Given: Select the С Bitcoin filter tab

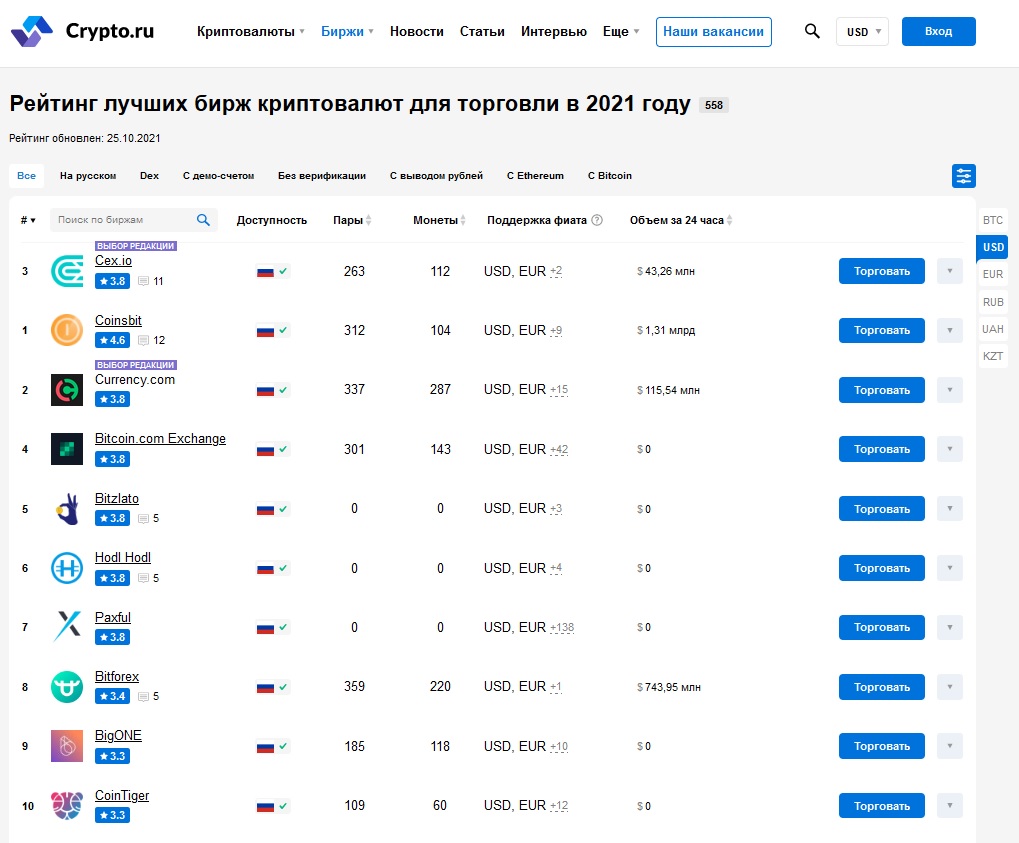Looking at the screenshot, I should (610, 175).
